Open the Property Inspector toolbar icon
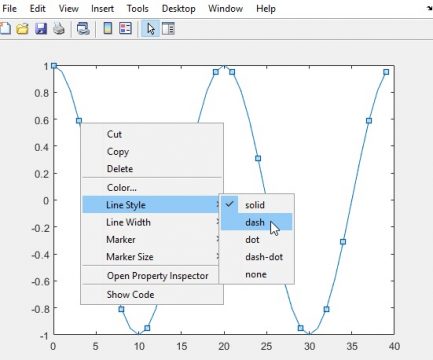This screenshot has height=360, width=433. tap(168, 28)
